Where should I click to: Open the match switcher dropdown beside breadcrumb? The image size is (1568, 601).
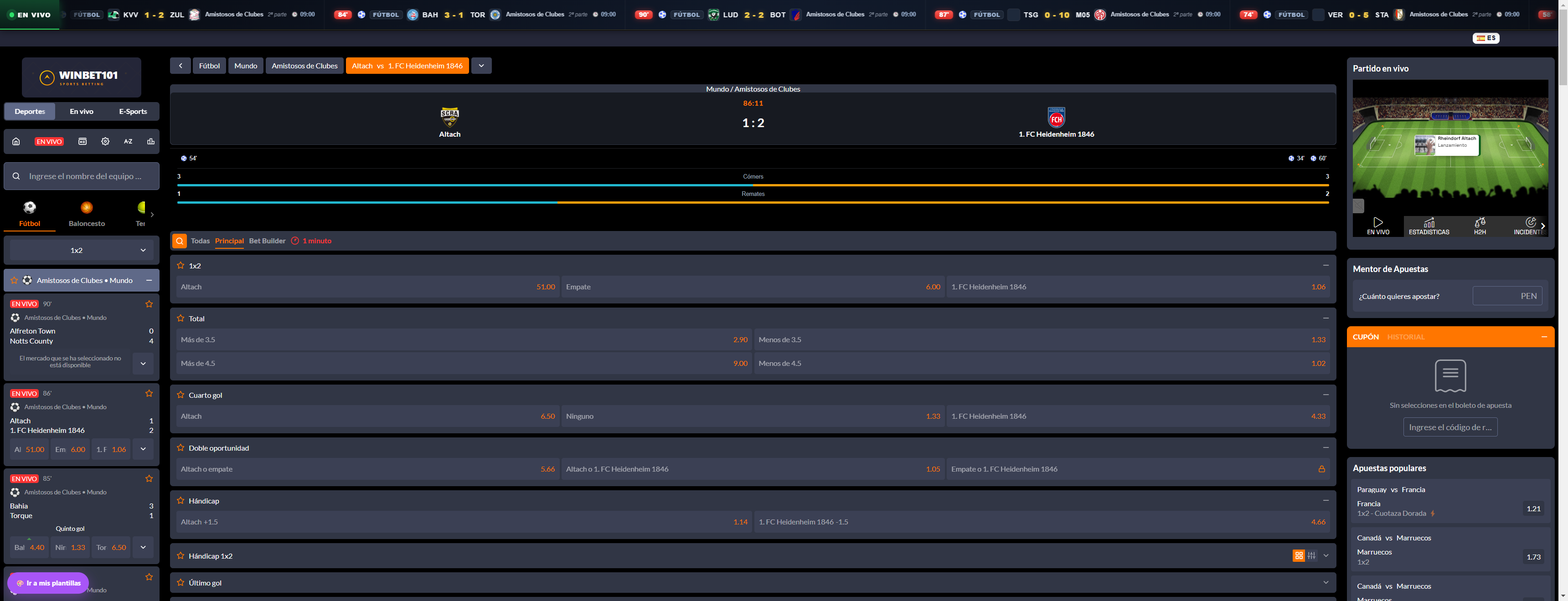(481, 66)
